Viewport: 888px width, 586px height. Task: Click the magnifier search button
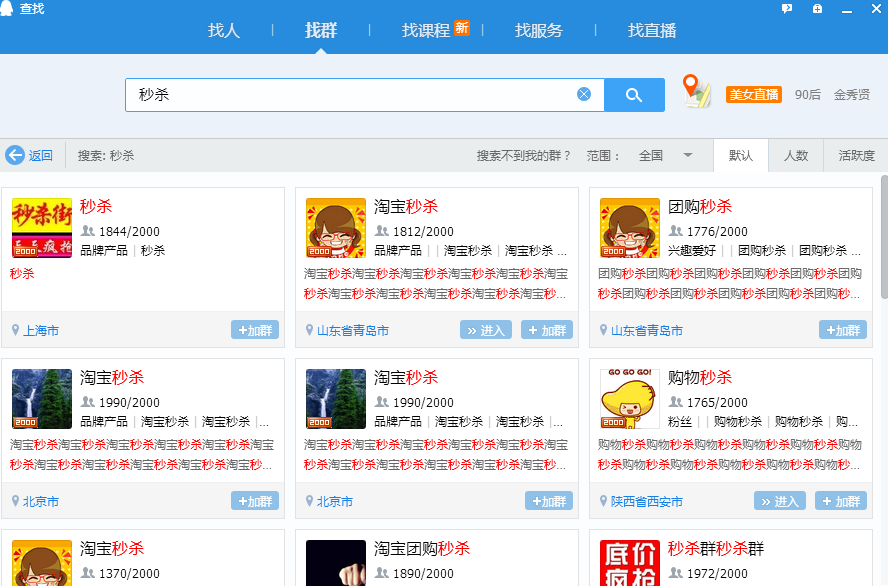pyautogui.click(x=634, y=95)
